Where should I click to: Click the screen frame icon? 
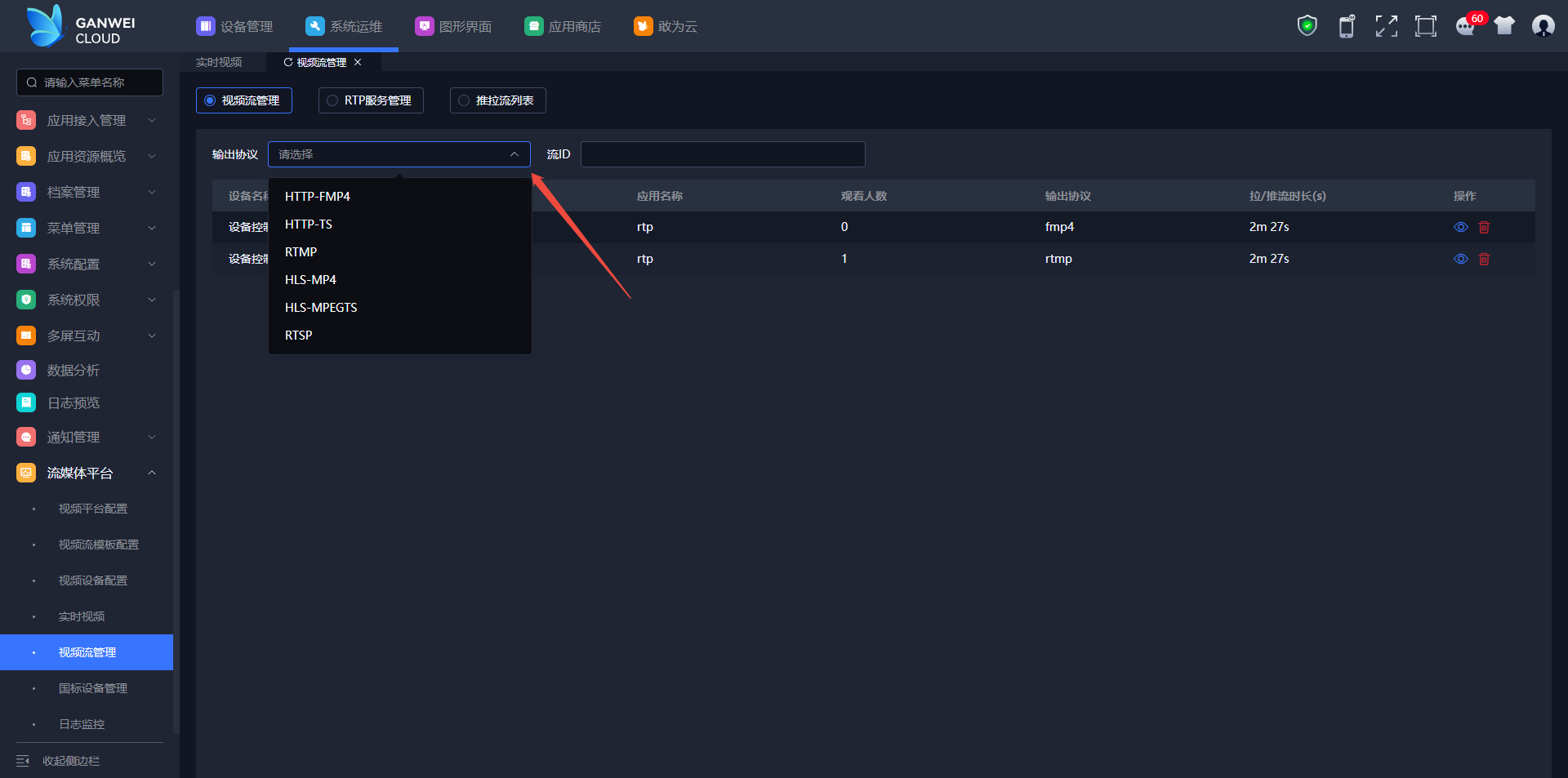click(1426, 26)
